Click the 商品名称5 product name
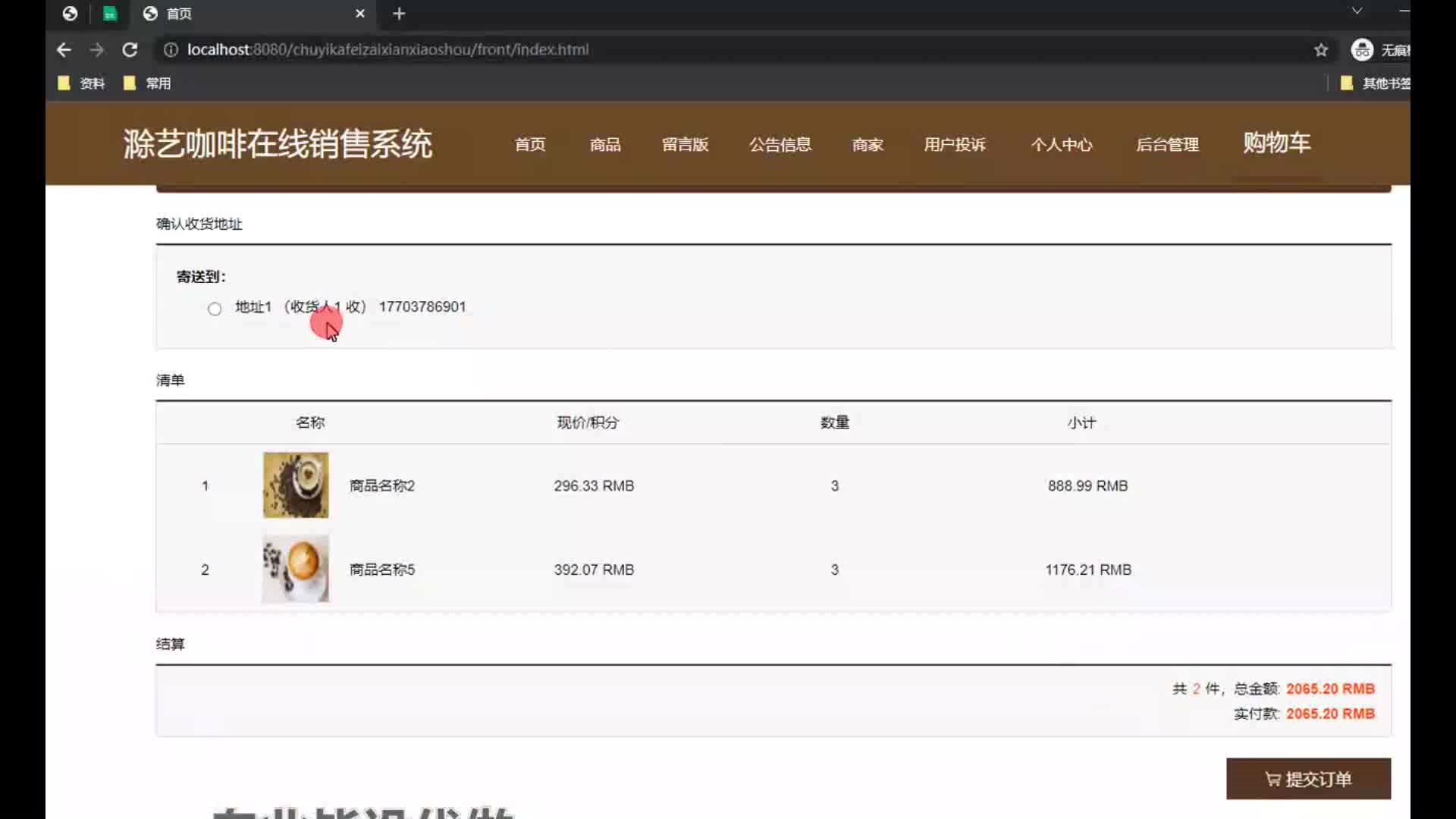This screenshot has width=1456, height=819. (x=382, y=570)
